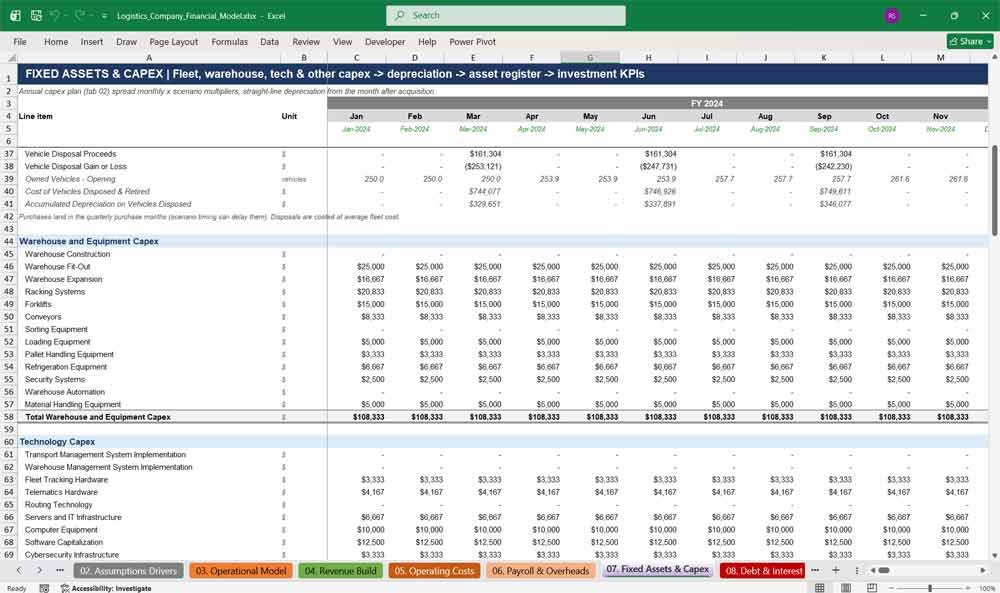The image size is (1000, 593).
Task: Open the File menu
Action: click(x=20, y=41)
